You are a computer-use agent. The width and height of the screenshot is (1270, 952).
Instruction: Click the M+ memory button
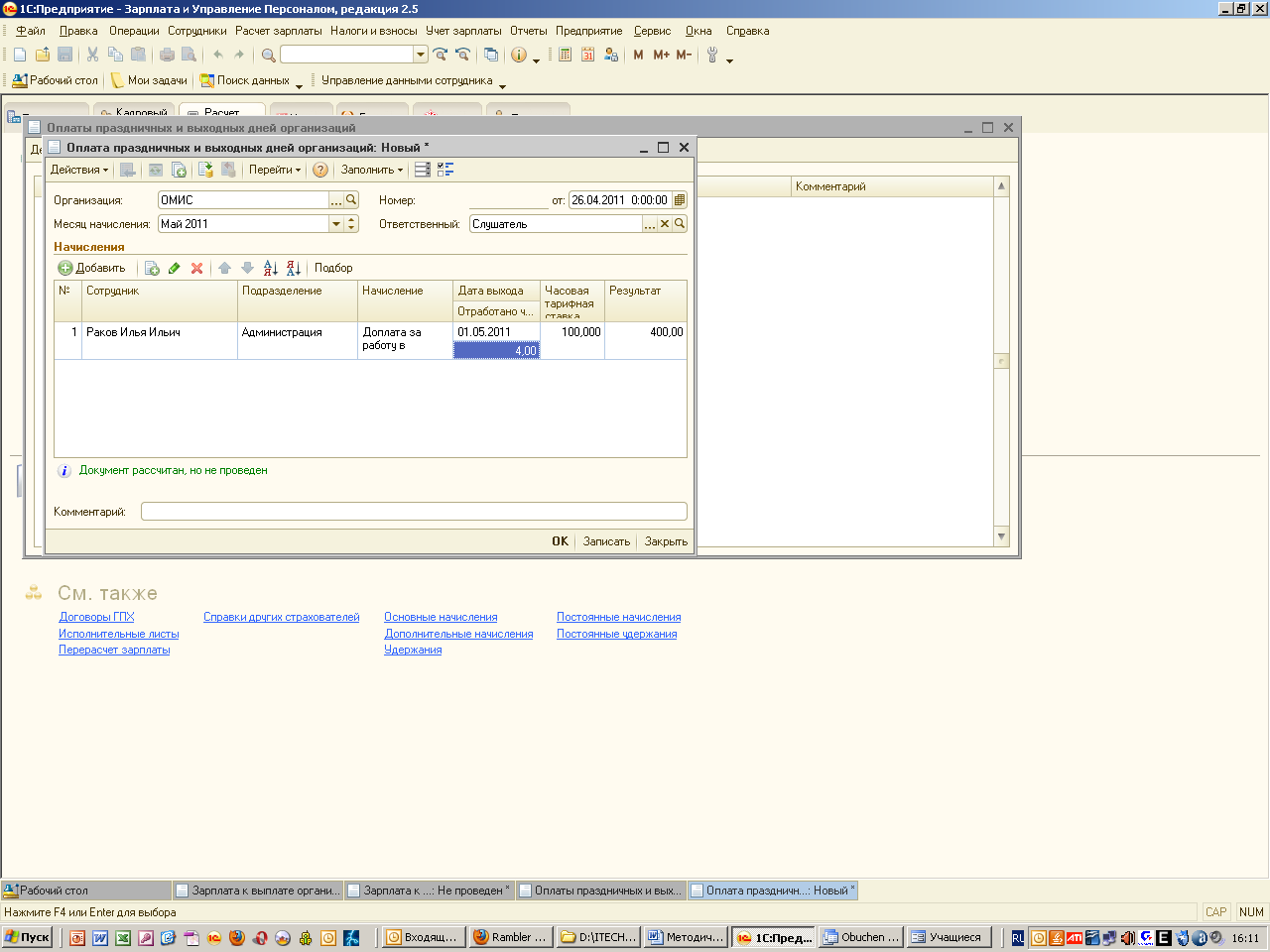(x=661, y=55)
